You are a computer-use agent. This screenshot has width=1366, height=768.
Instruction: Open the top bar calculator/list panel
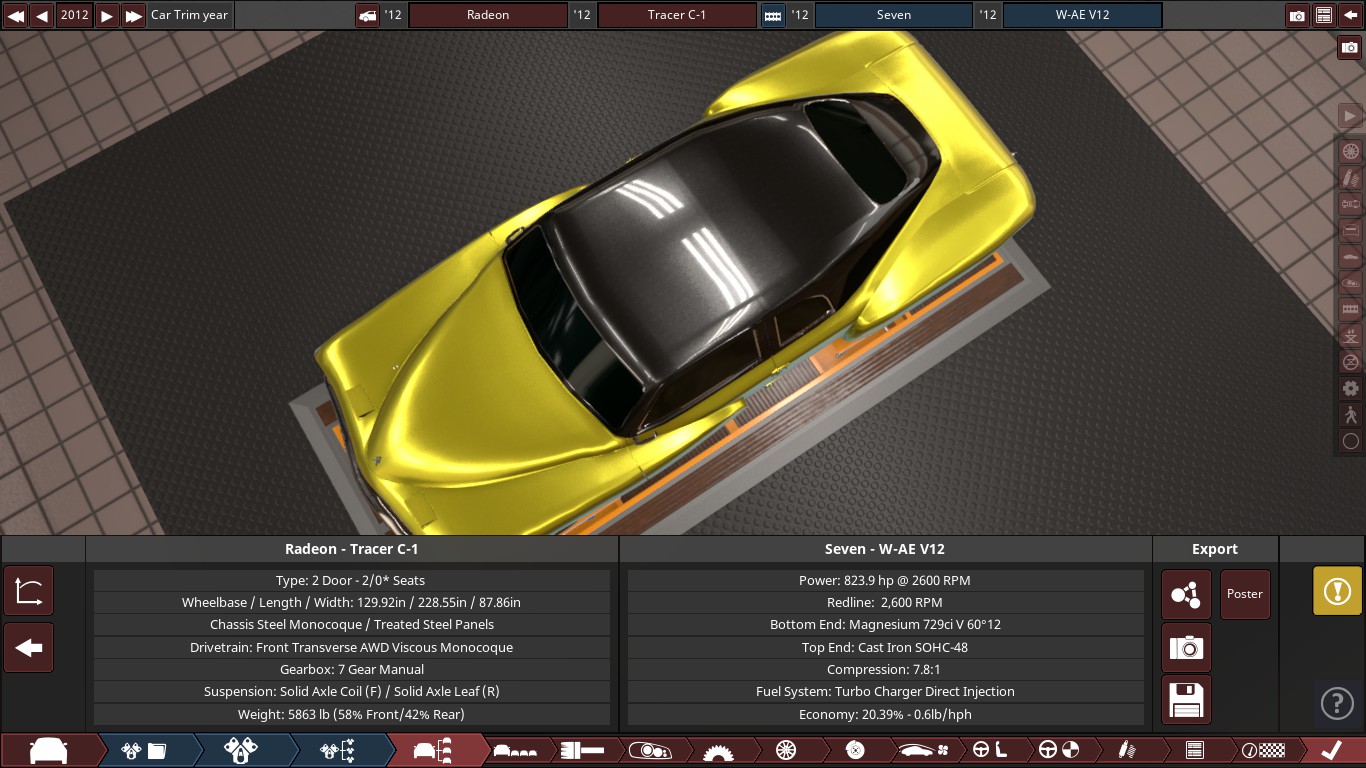point(1323,15)
